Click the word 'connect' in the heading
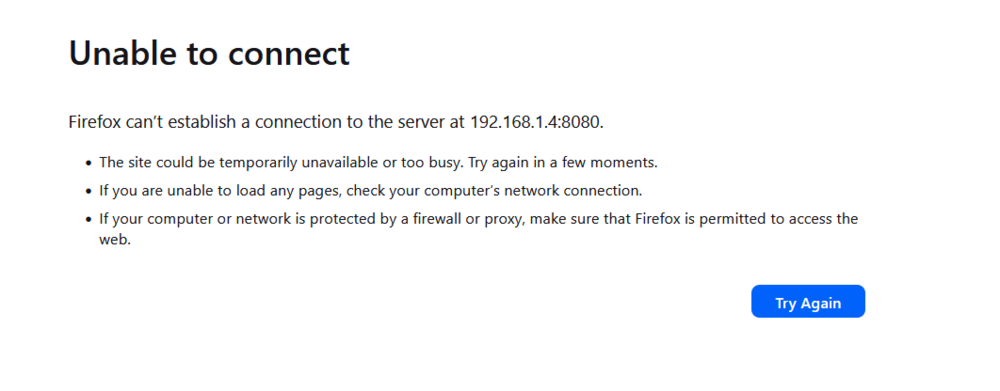The width and height of the screenshot is (1000, 391). click(x=288, y=53)
